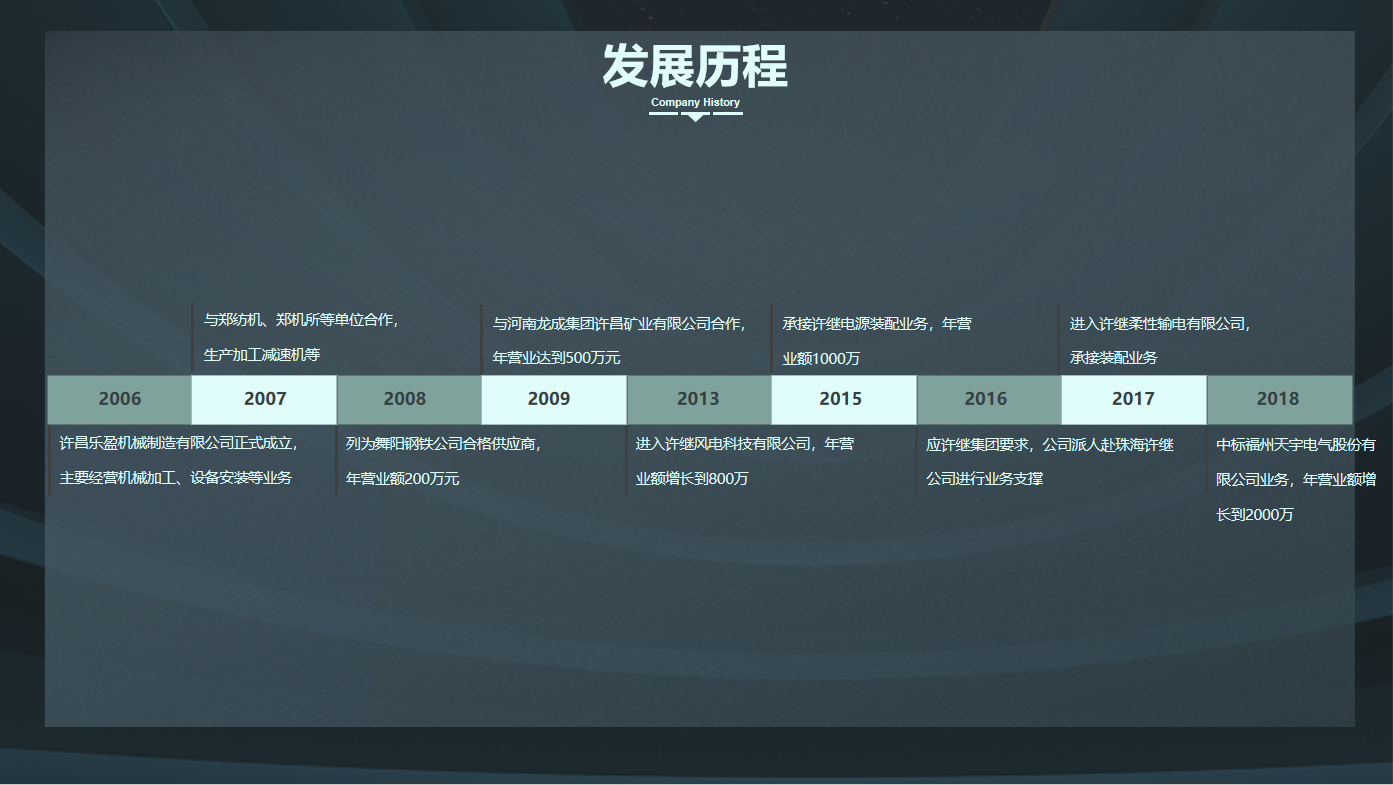Screen dimensions: 1393x785
Task: Select the 2017 year marker
Action: 1133,400
